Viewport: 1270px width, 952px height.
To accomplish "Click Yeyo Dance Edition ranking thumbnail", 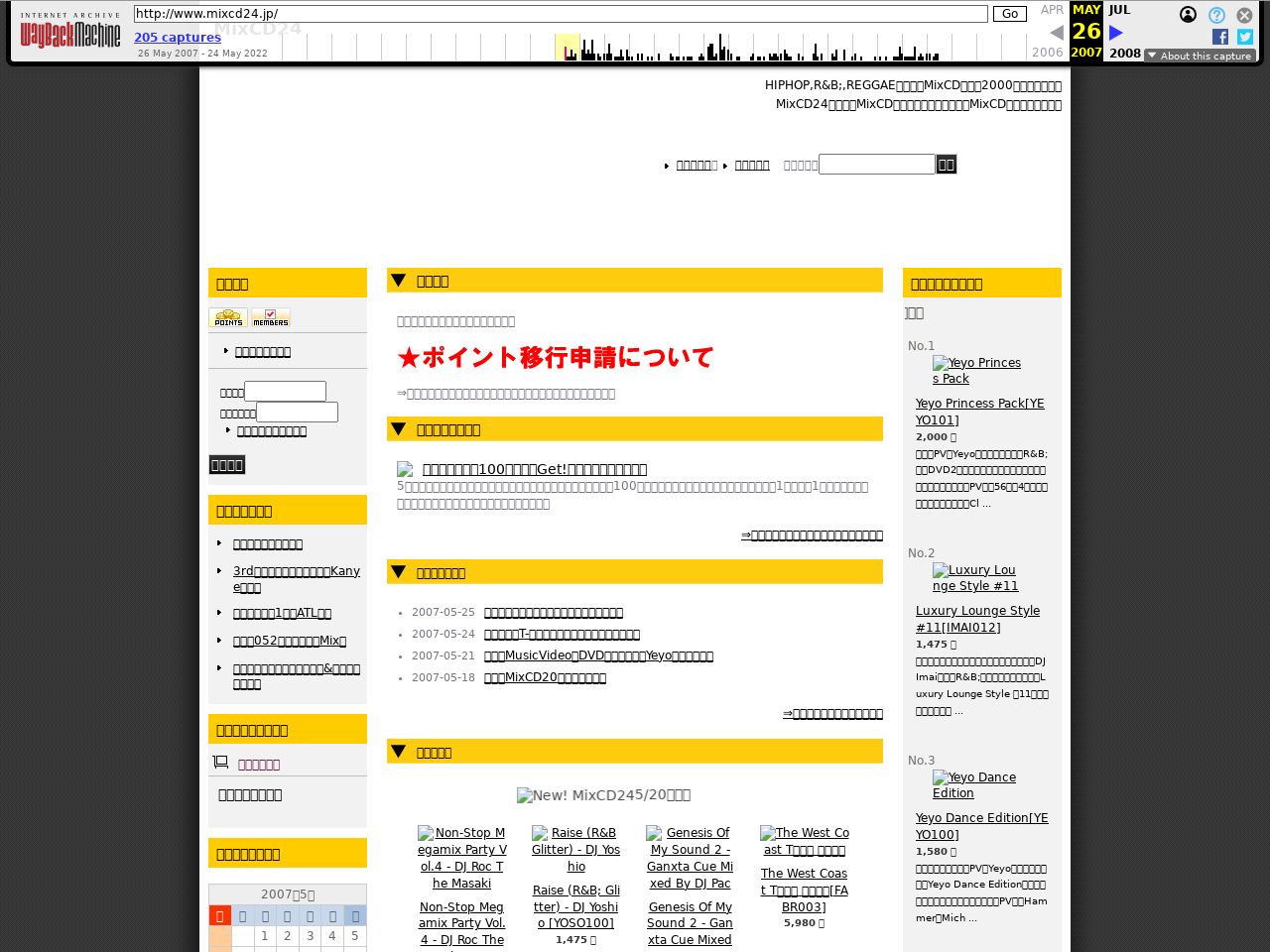I will click(974, 785).
